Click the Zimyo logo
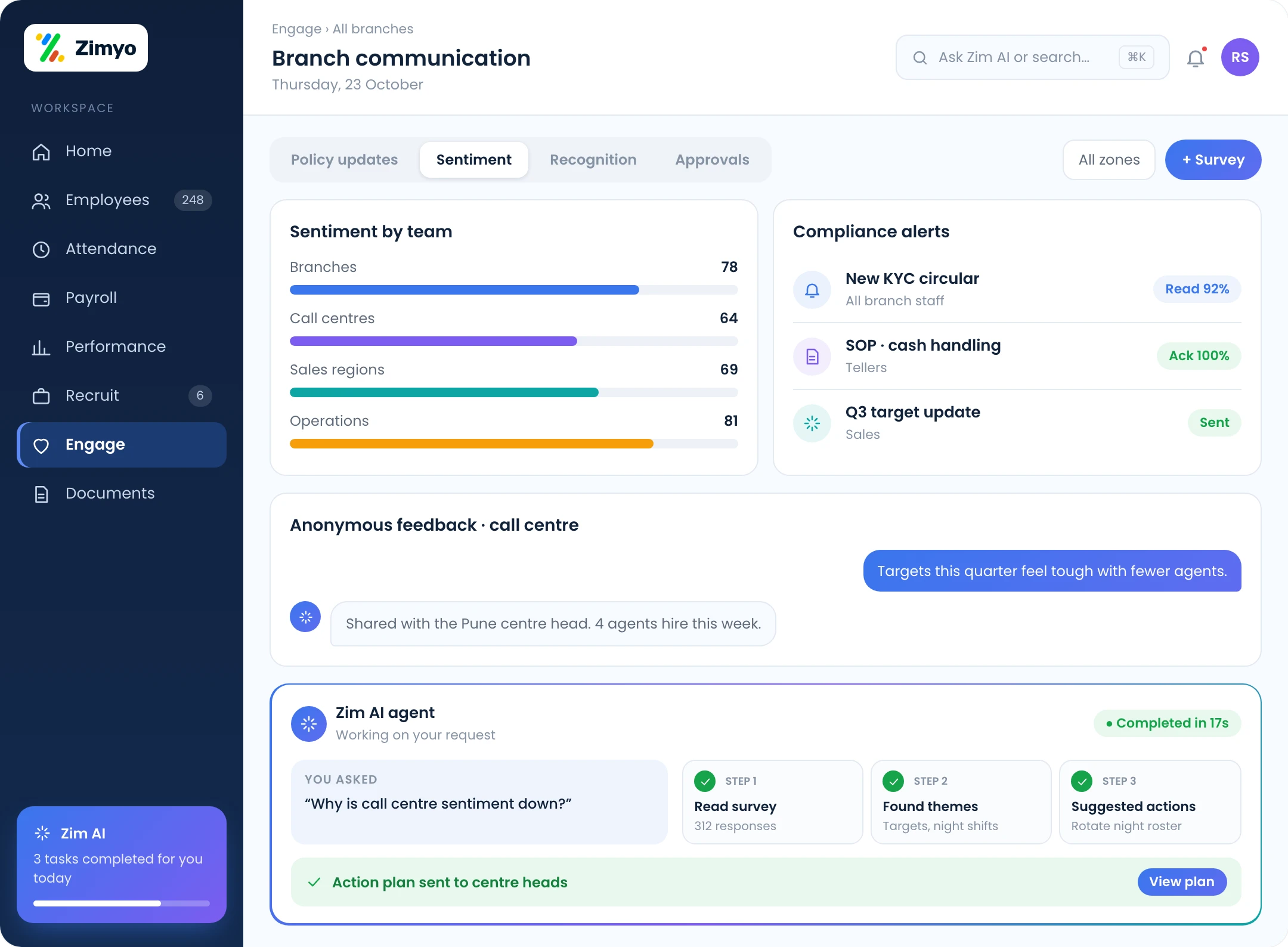 click(x=86, y=48)
